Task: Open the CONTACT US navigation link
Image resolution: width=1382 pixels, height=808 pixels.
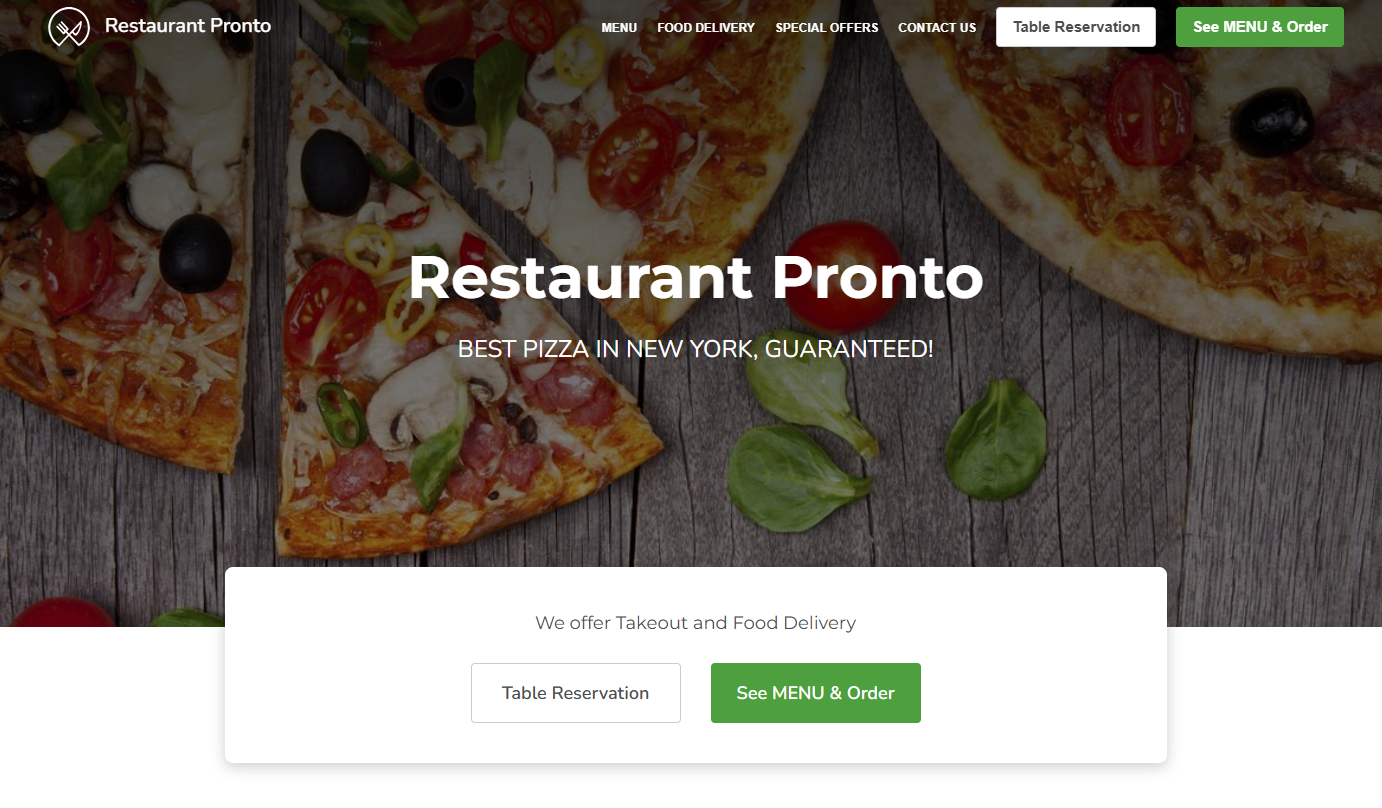Action: click(x=937, y=27)
